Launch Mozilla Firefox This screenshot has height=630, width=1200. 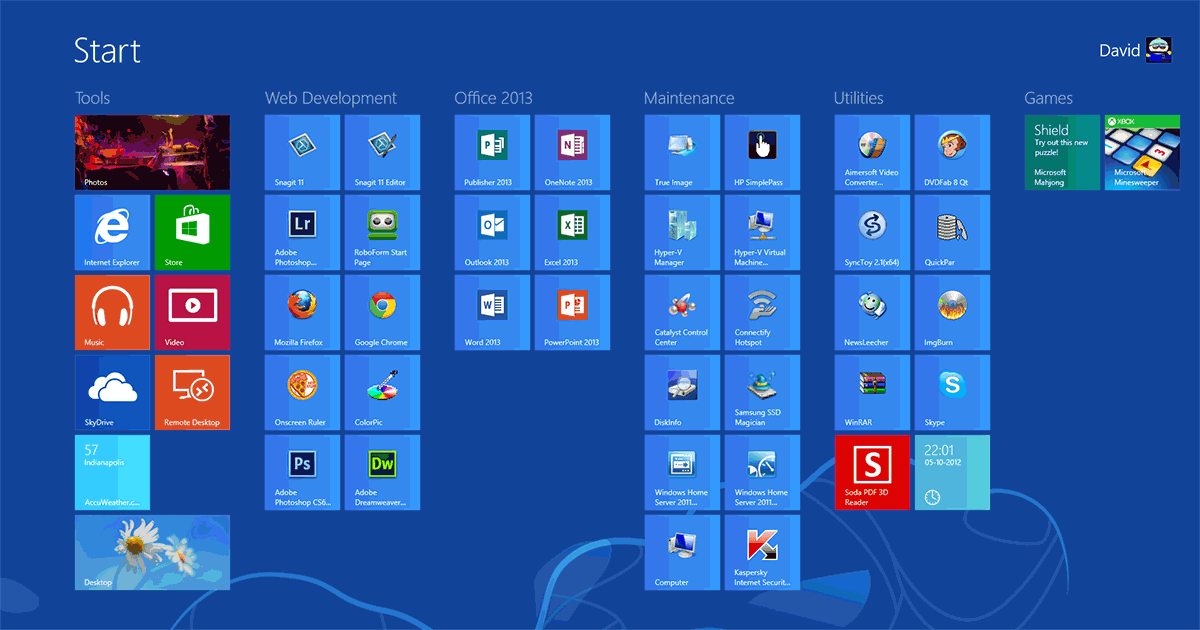(302, 312)
